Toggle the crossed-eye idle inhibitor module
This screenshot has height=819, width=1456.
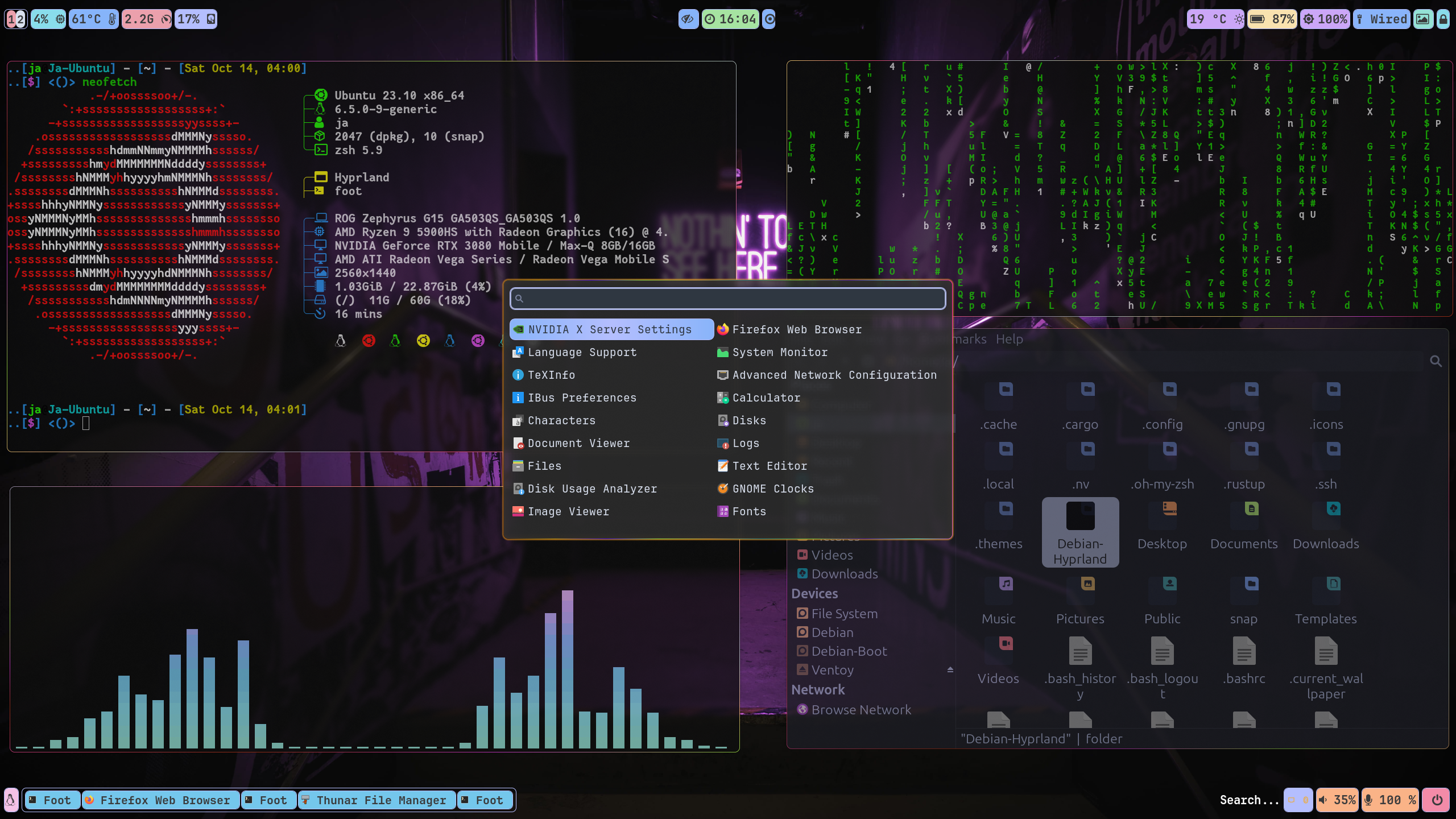point(688,19)
